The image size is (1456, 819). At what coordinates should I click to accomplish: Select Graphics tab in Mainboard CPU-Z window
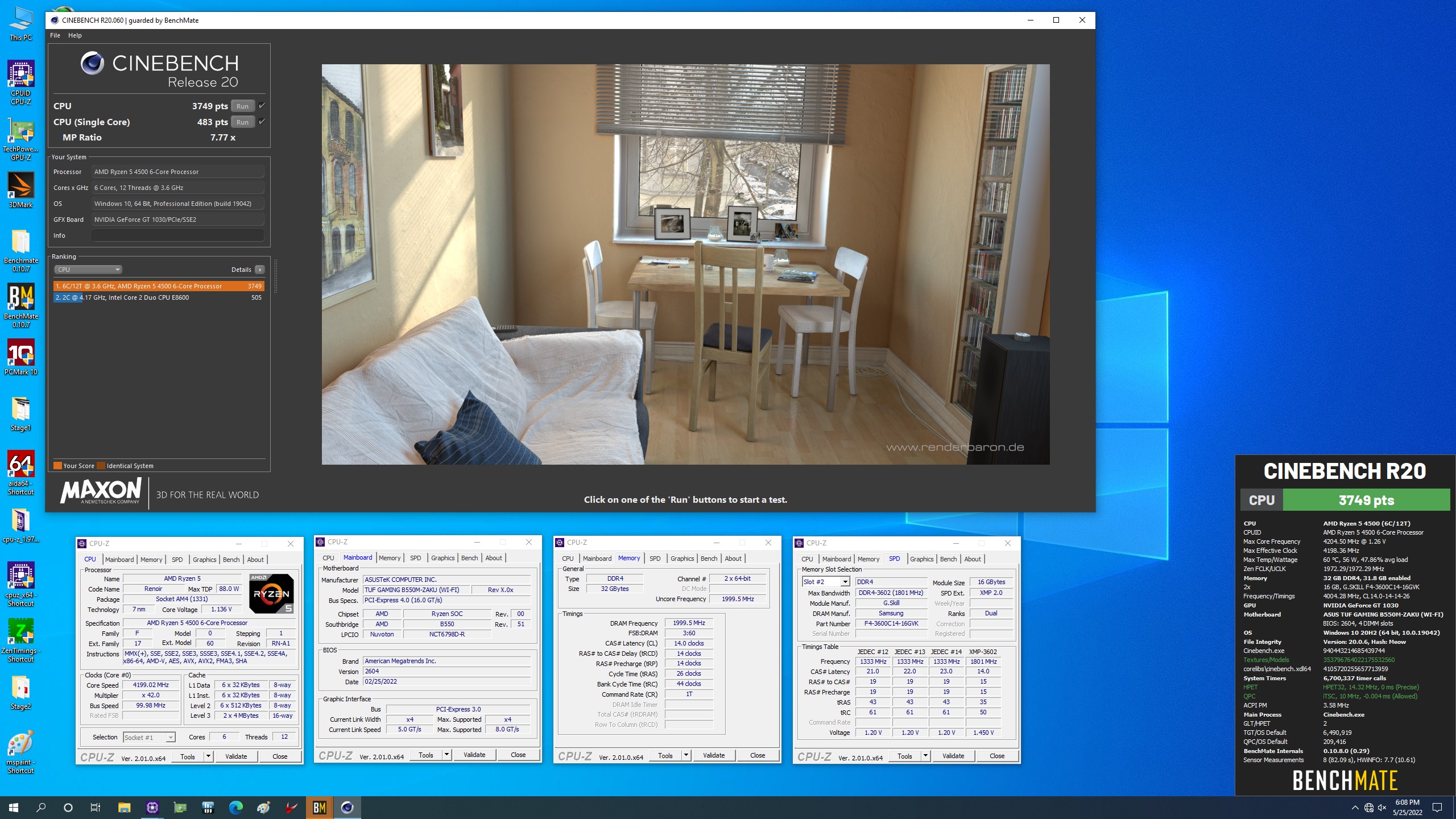tap(442, 558)
